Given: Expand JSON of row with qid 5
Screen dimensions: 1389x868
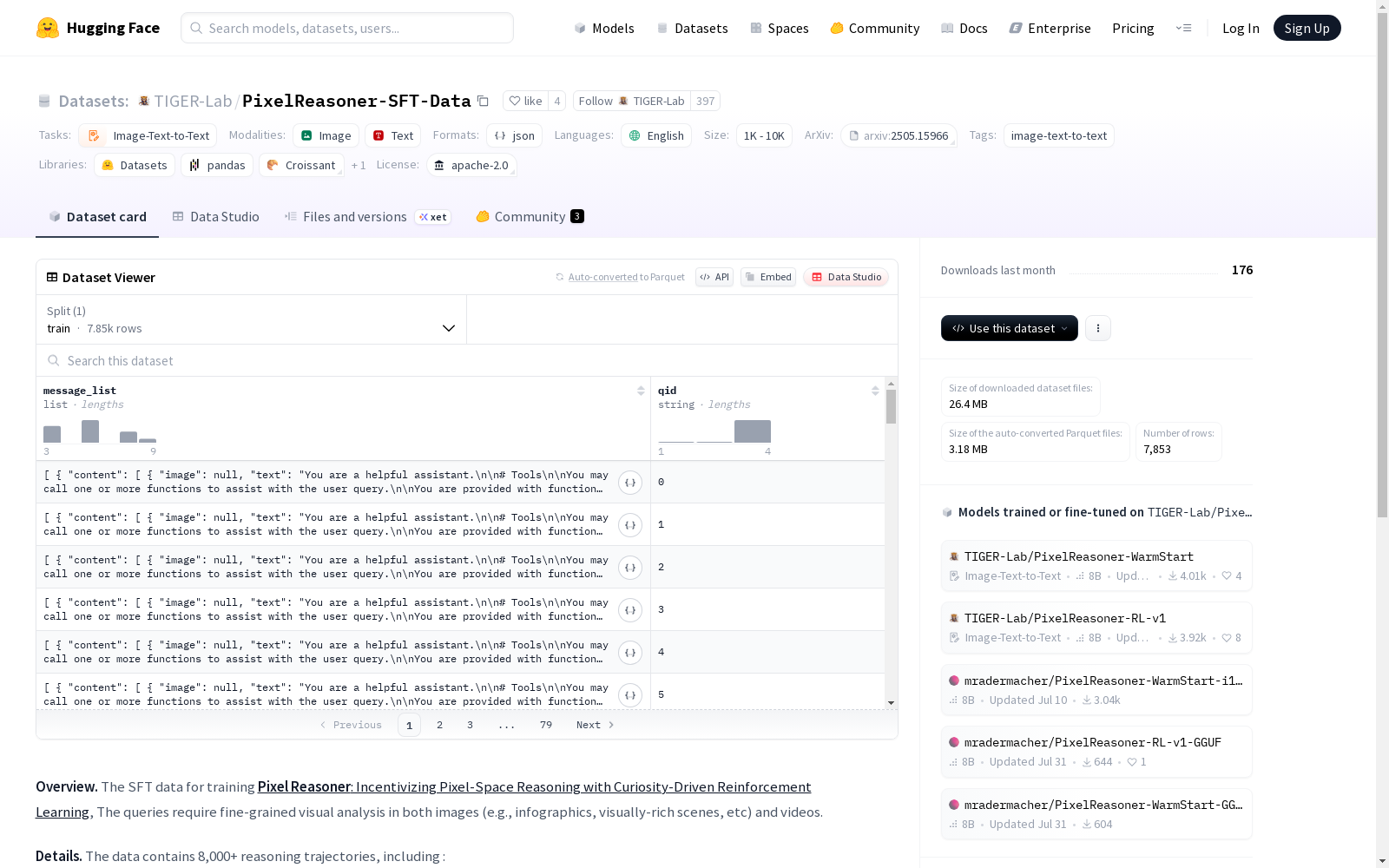Looking at the screenshot, I should click(x=630, y=695).
